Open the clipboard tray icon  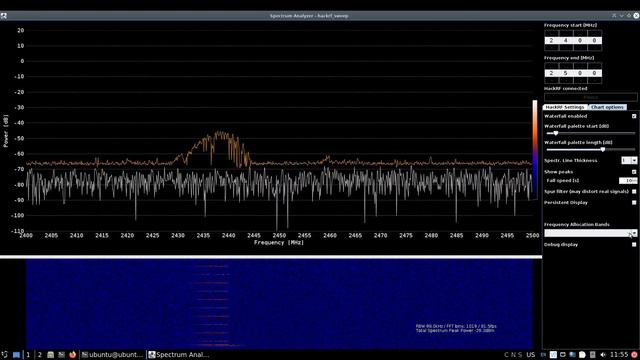tap(582, 355)
